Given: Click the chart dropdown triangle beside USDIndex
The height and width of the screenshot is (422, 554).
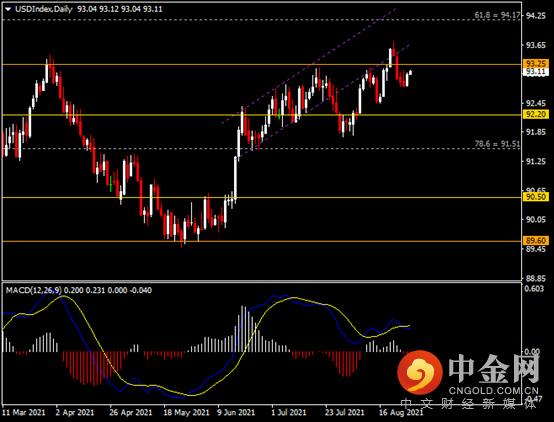Looking at the screenshot, I should click(8, 10).
